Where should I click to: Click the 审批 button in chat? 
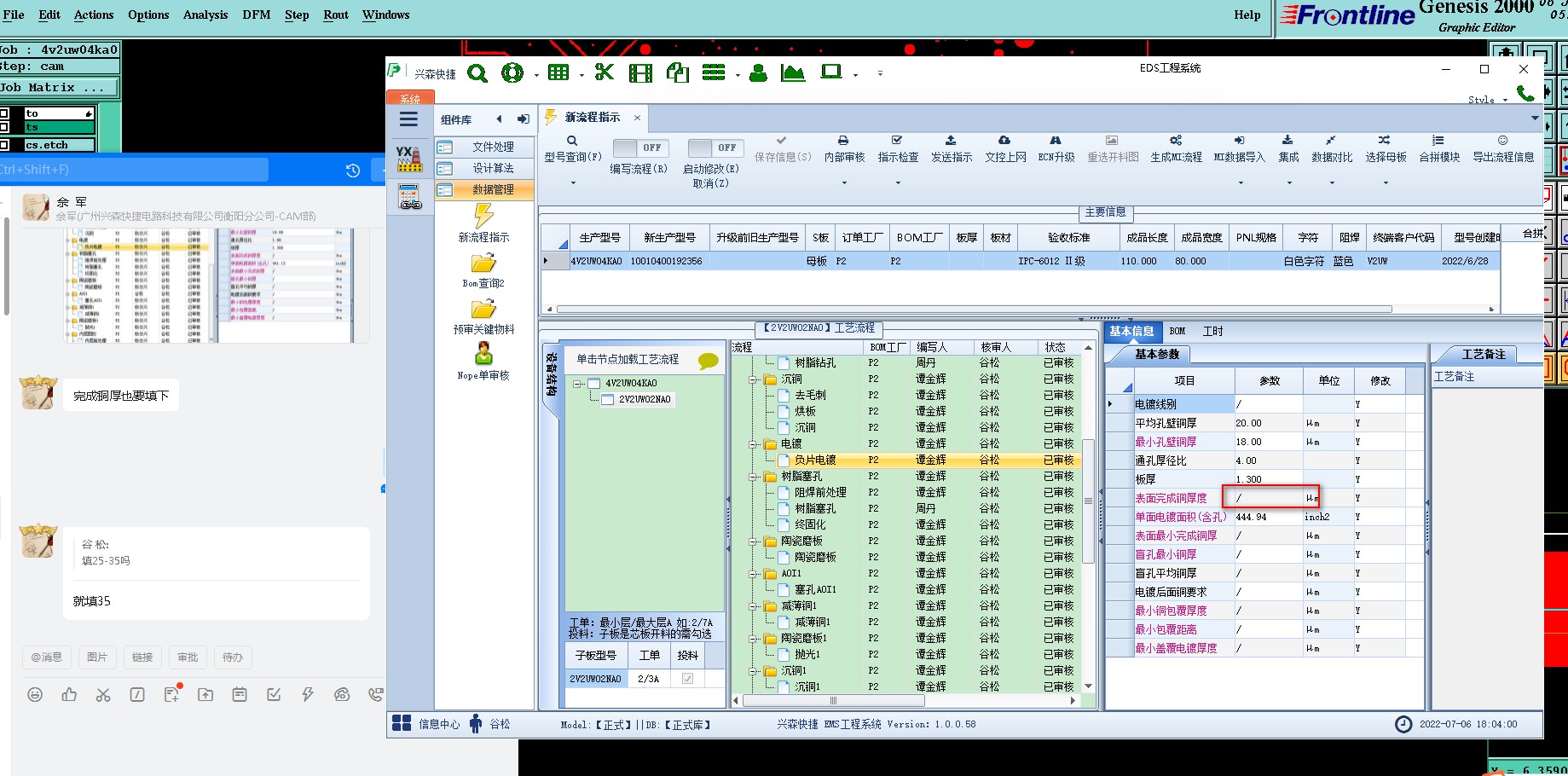pos(188,657)
